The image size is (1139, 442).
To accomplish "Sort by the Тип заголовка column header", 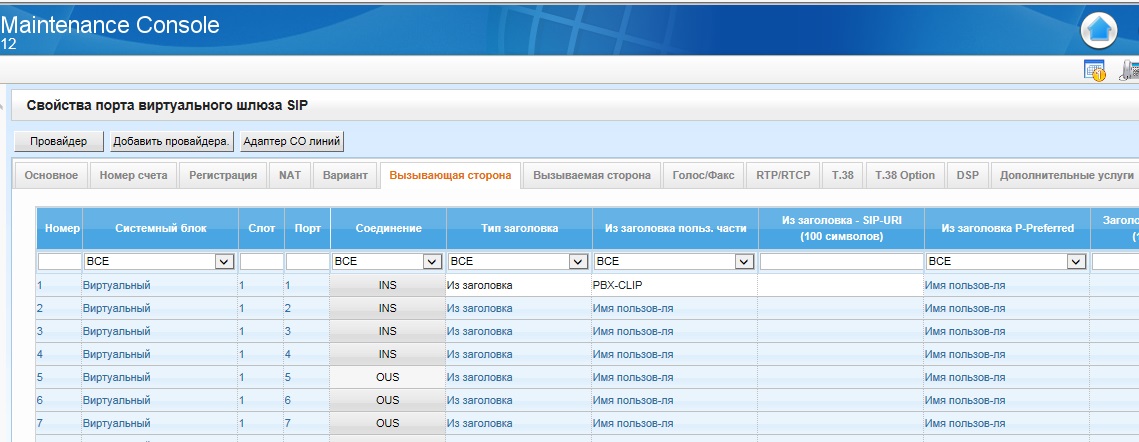I will (519, 228).
